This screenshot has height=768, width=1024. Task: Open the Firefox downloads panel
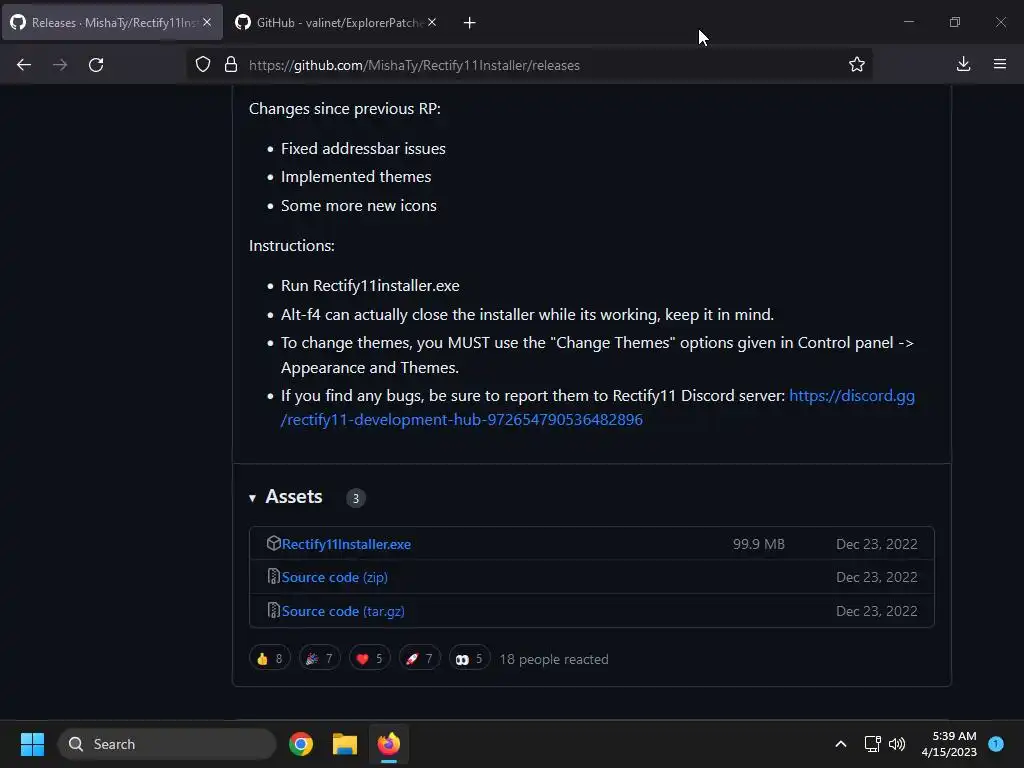click(x=963, y=64)
